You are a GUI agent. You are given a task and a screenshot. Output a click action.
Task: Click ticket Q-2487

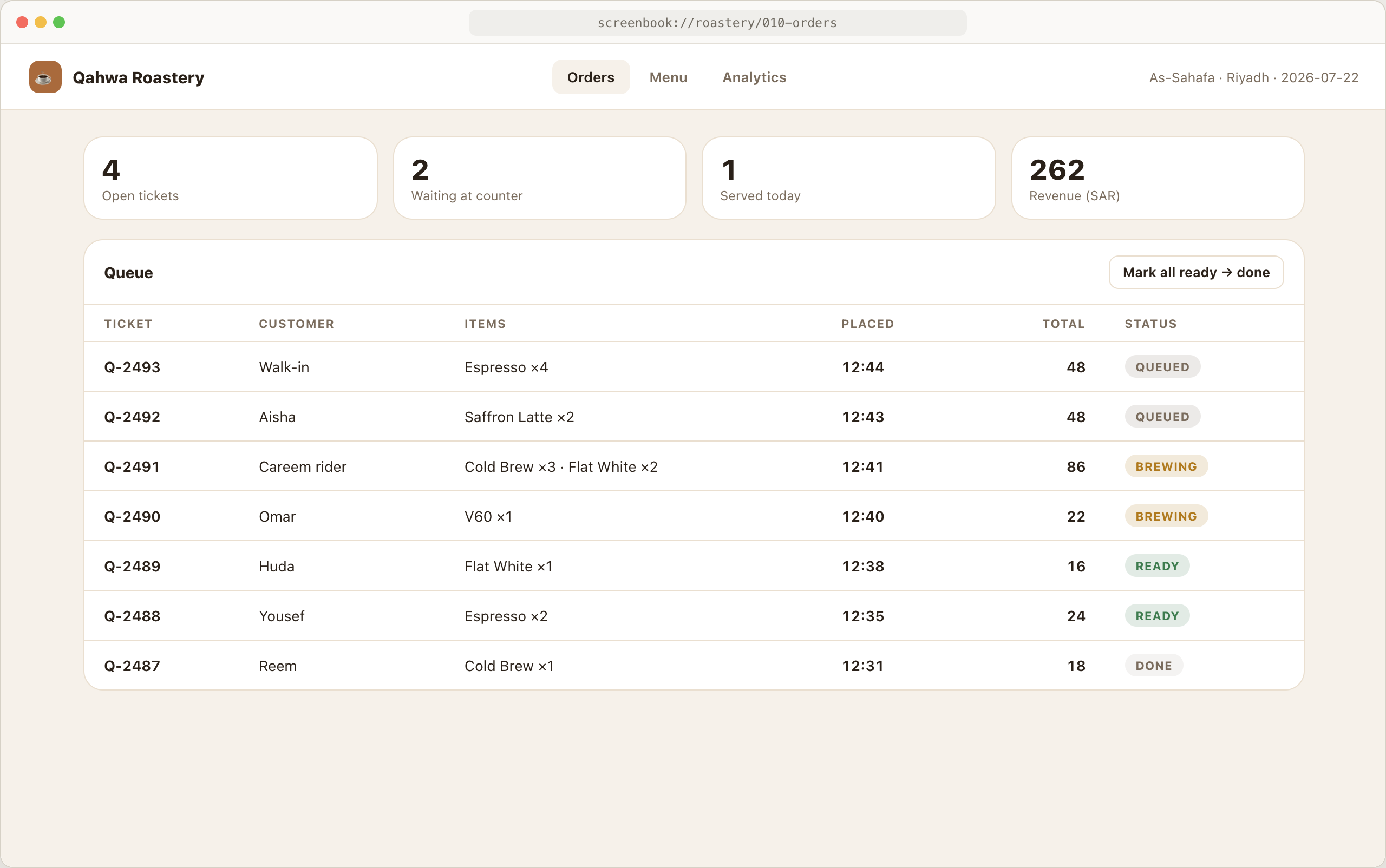click(x=132, y=666)
